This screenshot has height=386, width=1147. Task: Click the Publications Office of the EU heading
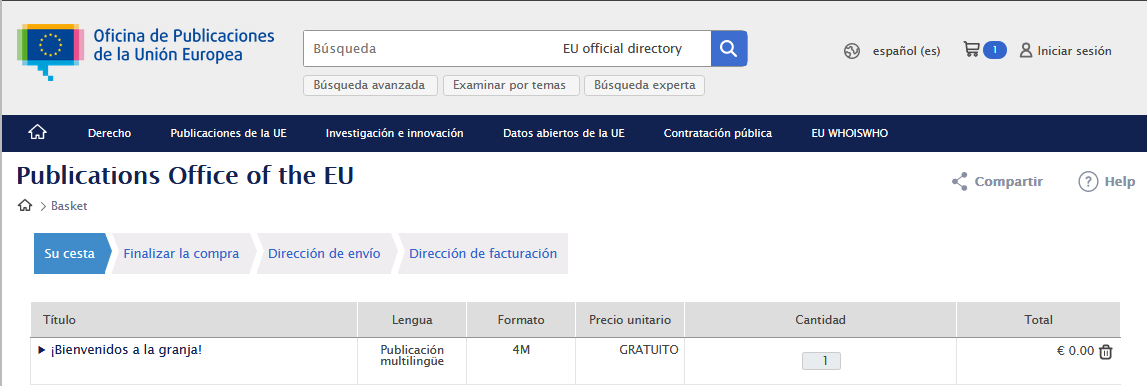point(185,176)
